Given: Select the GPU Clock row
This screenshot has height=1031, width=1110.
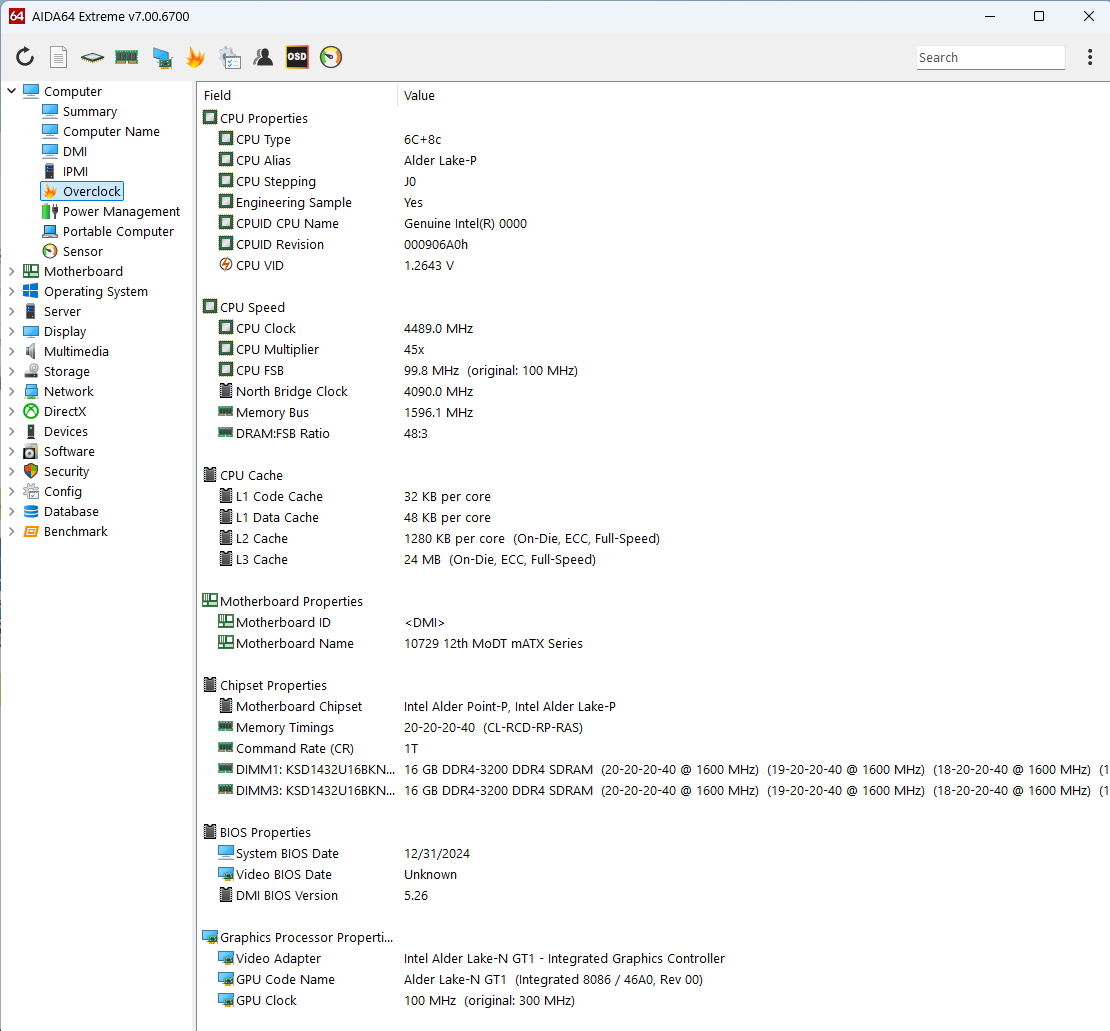Looking at the screenshot, I should [653, 1000].
